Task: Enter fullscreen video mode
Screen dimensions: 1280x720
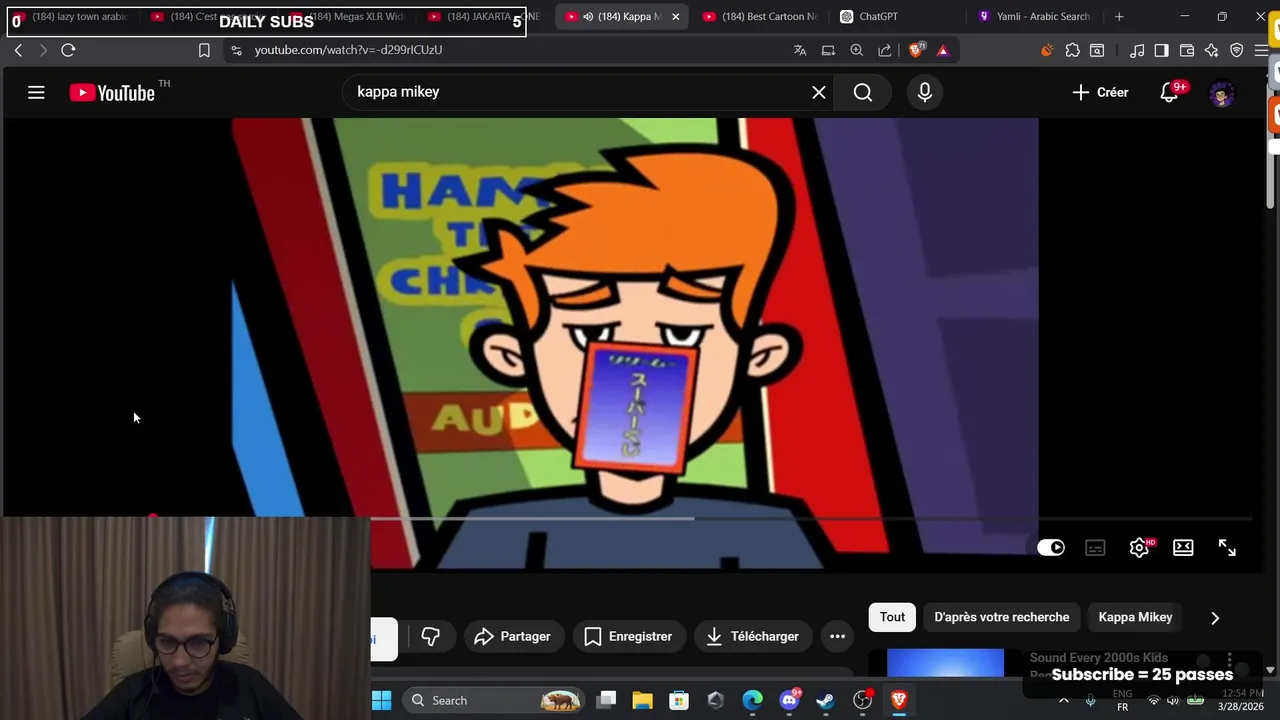Action: click(1227, 547)
